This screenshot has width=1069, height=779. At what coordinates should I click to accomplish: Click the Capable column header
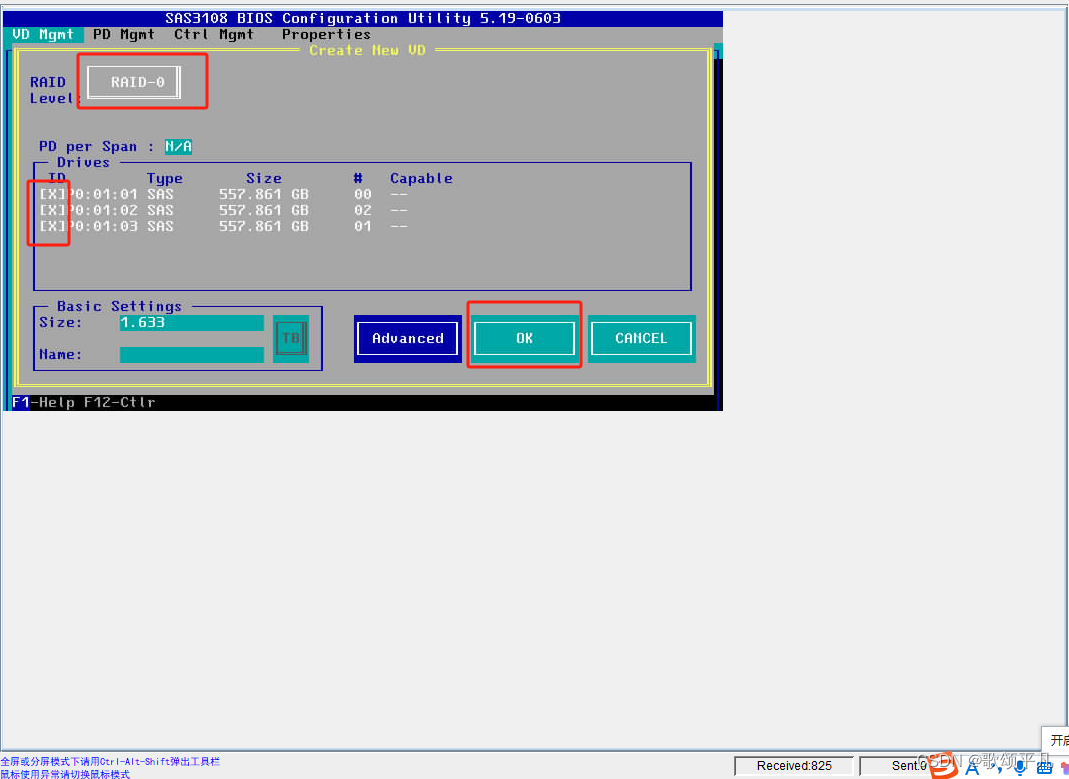click(x=421, y=179)
